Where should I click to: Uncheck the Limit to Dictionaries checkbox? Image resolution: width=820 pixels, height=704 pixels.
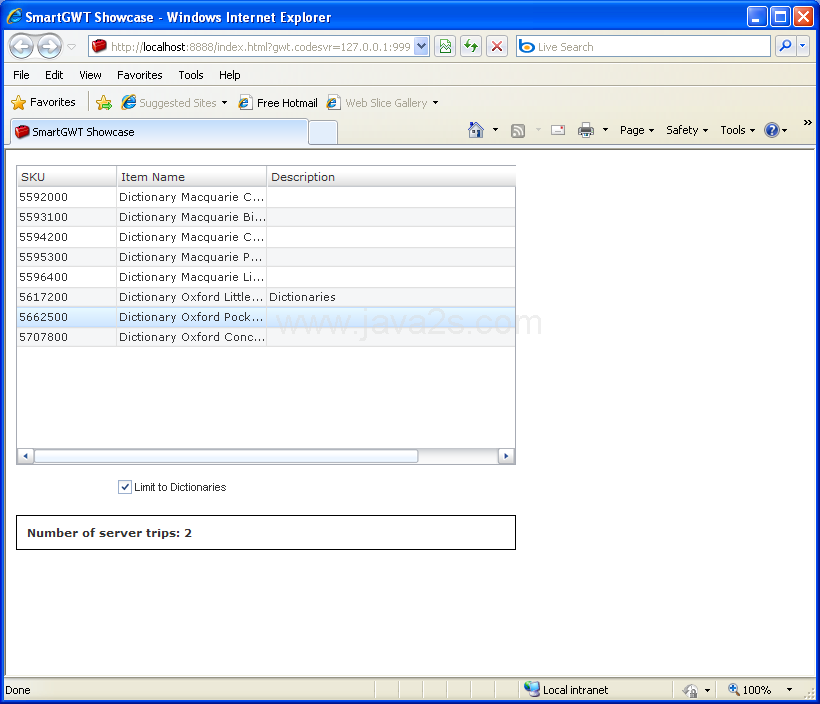(x=124, y=487)
